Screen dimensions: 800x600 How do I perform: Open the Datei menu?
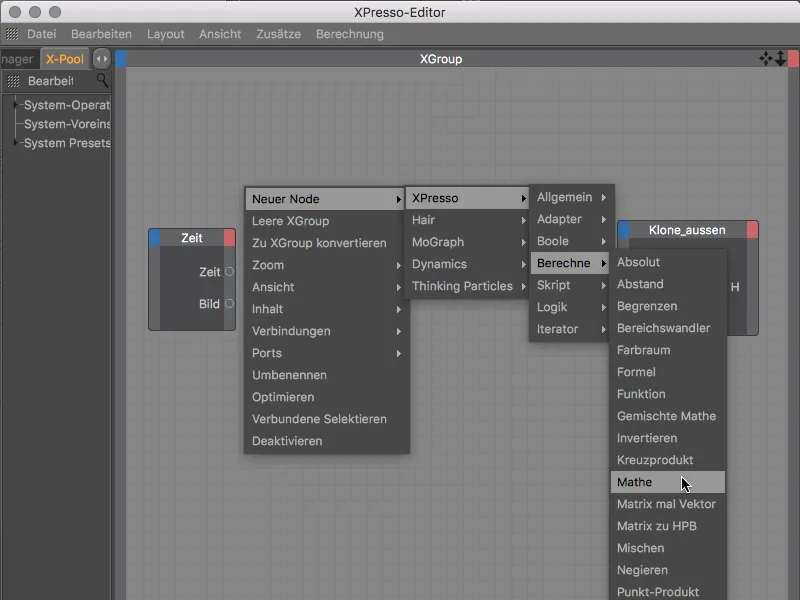point(41,34)
